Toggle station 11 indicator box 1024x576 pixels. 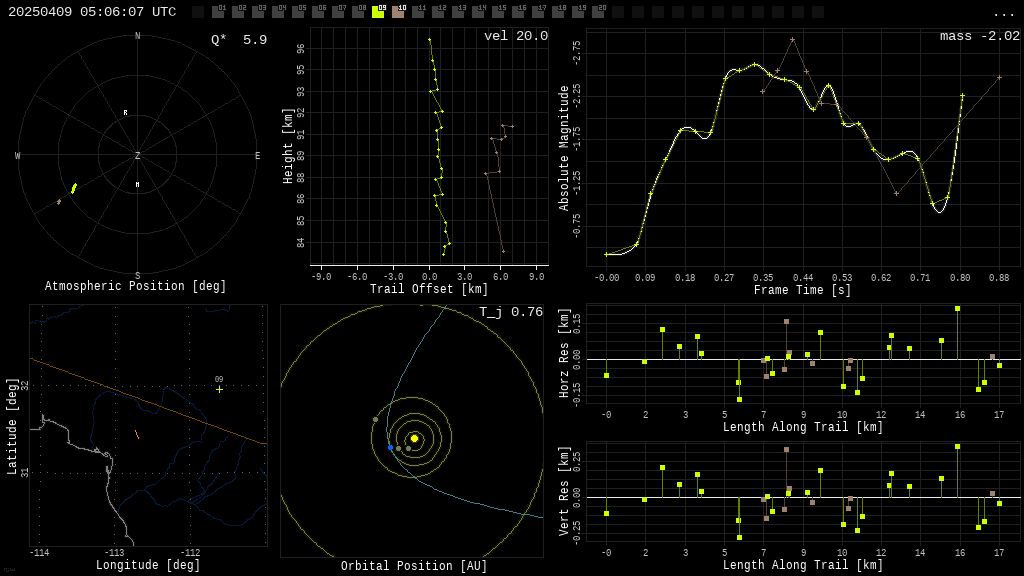click(418, 12)
